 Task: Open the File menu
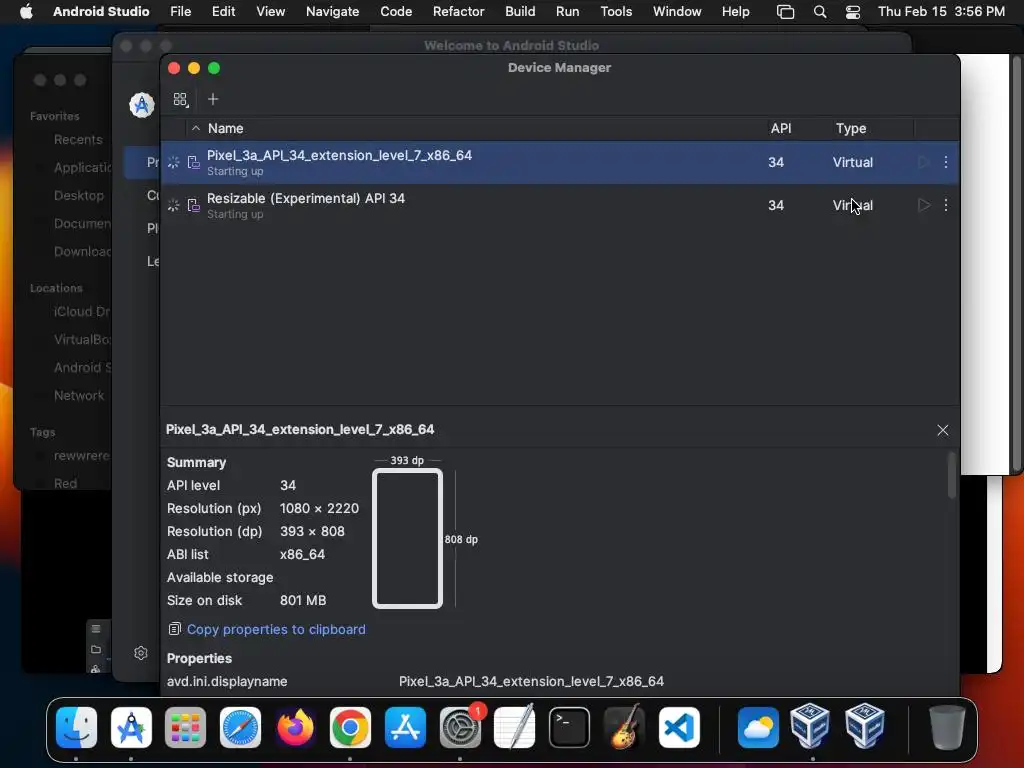pyautogui.click(x=180, y=11)
